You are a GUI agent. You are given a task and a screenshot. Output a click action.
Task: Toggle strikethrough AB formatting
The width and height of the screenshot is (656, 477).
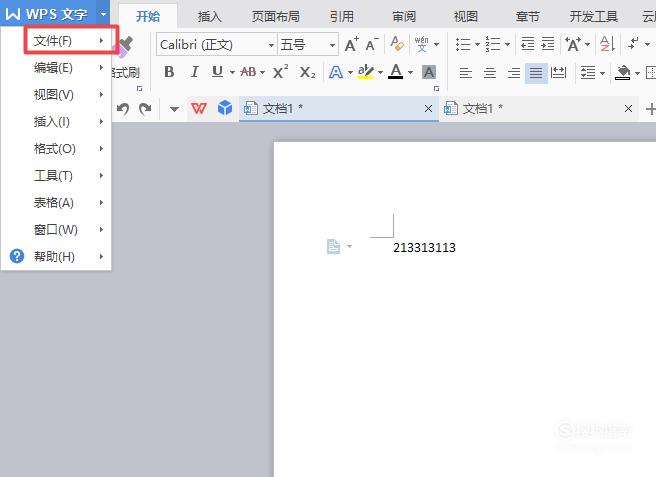pos(249,72)
